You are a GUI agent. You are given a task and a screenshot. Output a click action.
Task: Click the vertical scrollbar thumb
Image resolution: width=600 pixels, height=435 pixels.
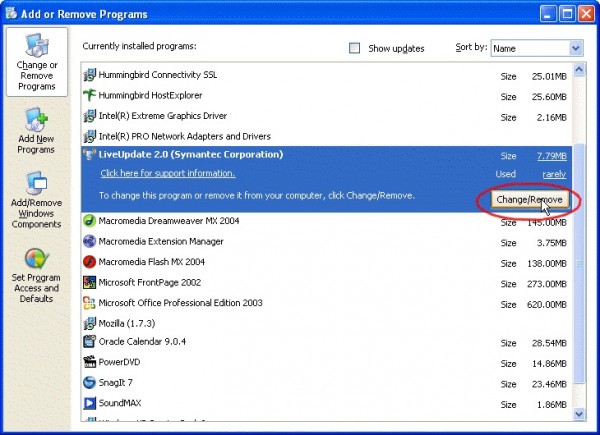[x=579, y=263]
